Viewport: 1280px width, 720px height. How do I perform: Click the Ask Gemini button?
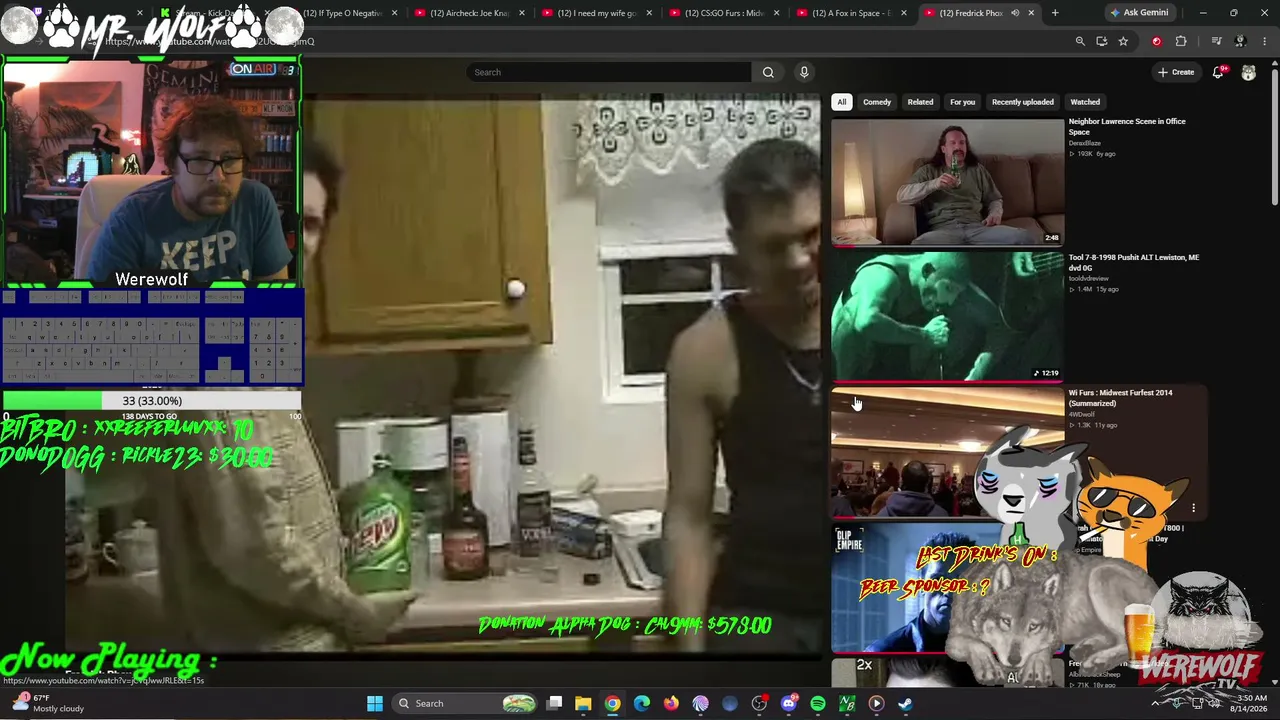tap(1139, 13)
